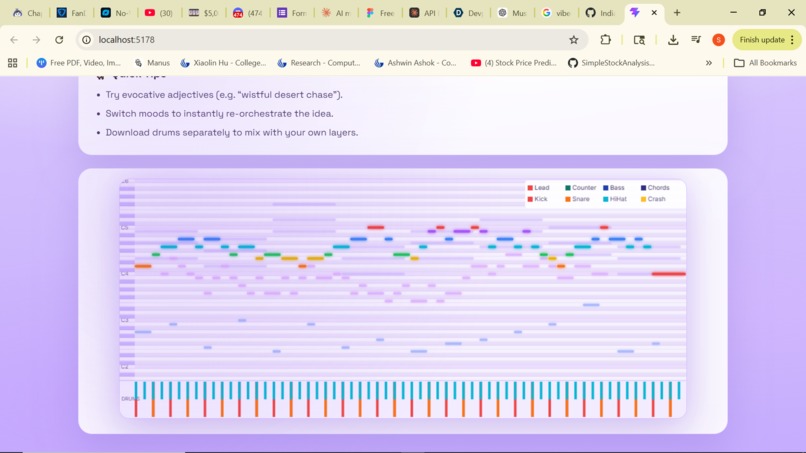The width and height of the screenshot is (806, 453).
Task: Click the C2 pitch label
Action: point(124,367)
